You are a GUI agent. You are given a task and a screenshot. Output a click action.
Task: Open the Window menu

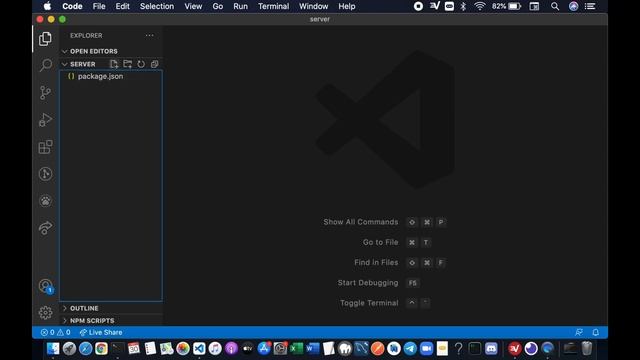313,6
